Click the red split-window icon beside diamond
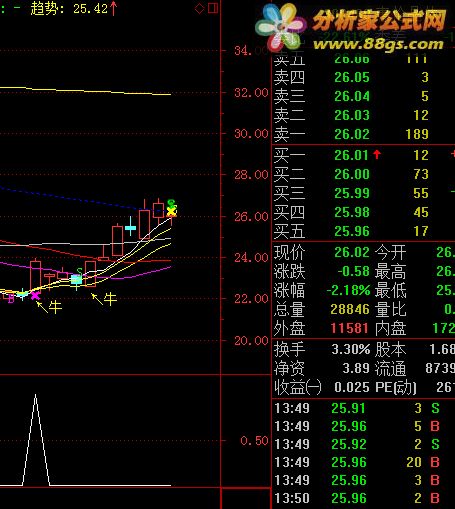Image resolution: width=455 pixels, height=509 pixels. pos(213,8)
